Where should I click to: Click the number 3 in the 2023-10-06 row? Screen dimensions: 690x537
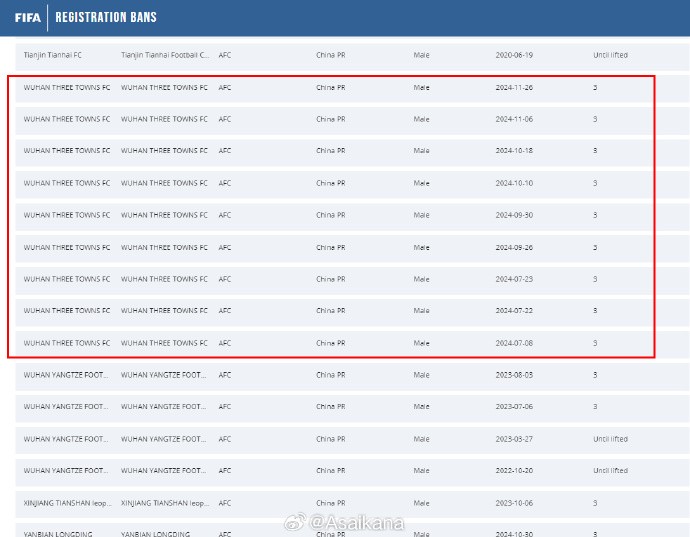(595, 503)
